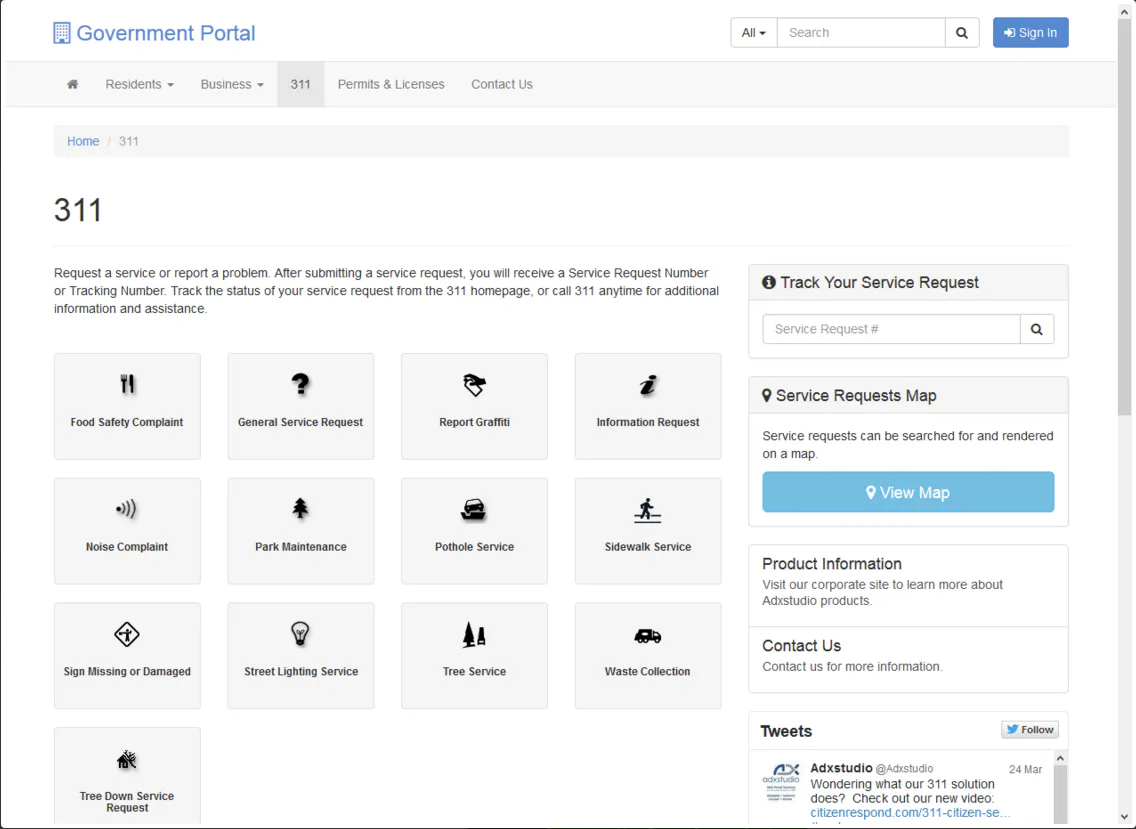The width and height of the screenshot is (1136, 829).
Task: Click the Tree Down Service Request label
Action: [x=127, y=801]
